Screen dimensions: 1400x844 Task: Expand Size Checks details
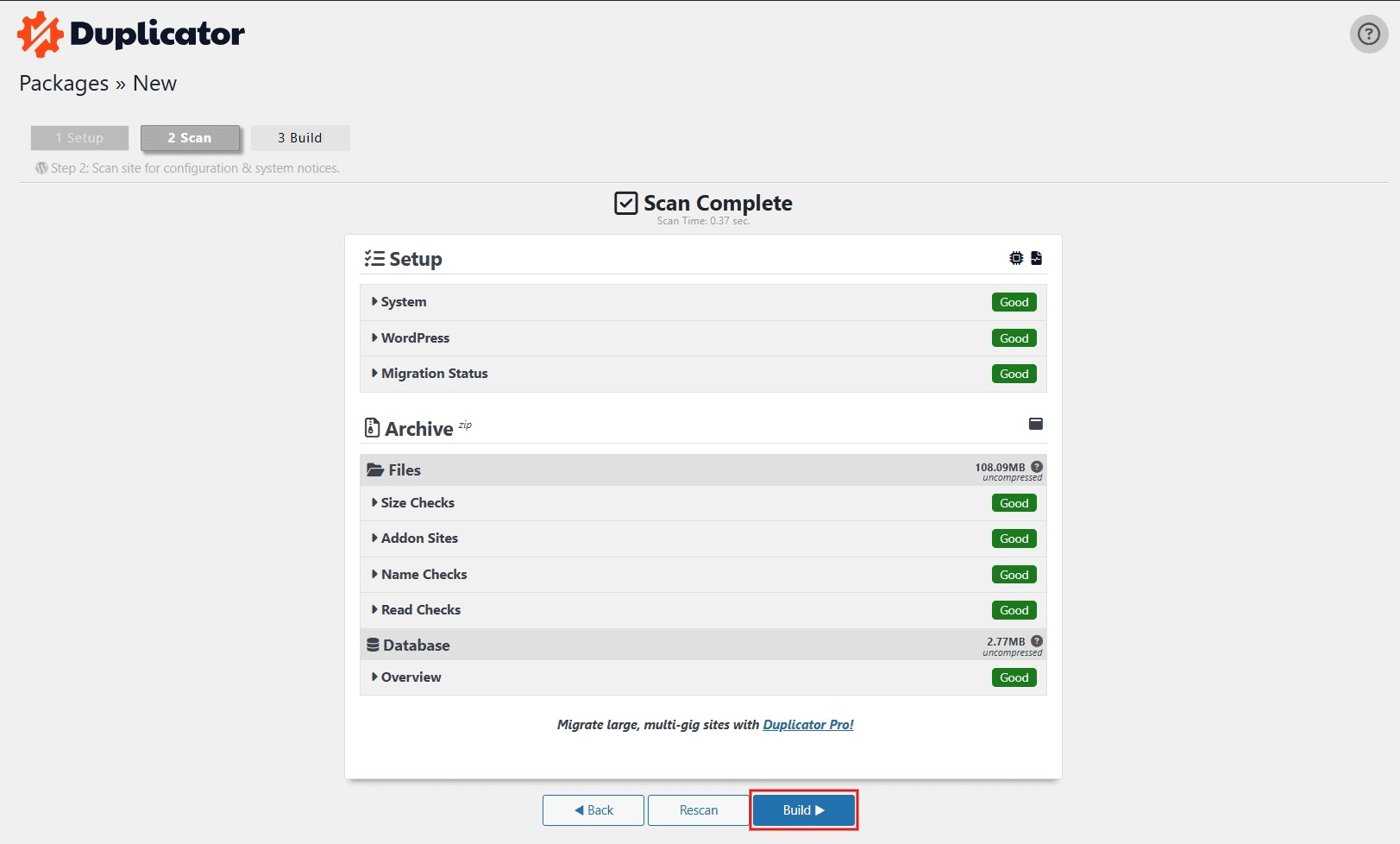coord(417,503)
